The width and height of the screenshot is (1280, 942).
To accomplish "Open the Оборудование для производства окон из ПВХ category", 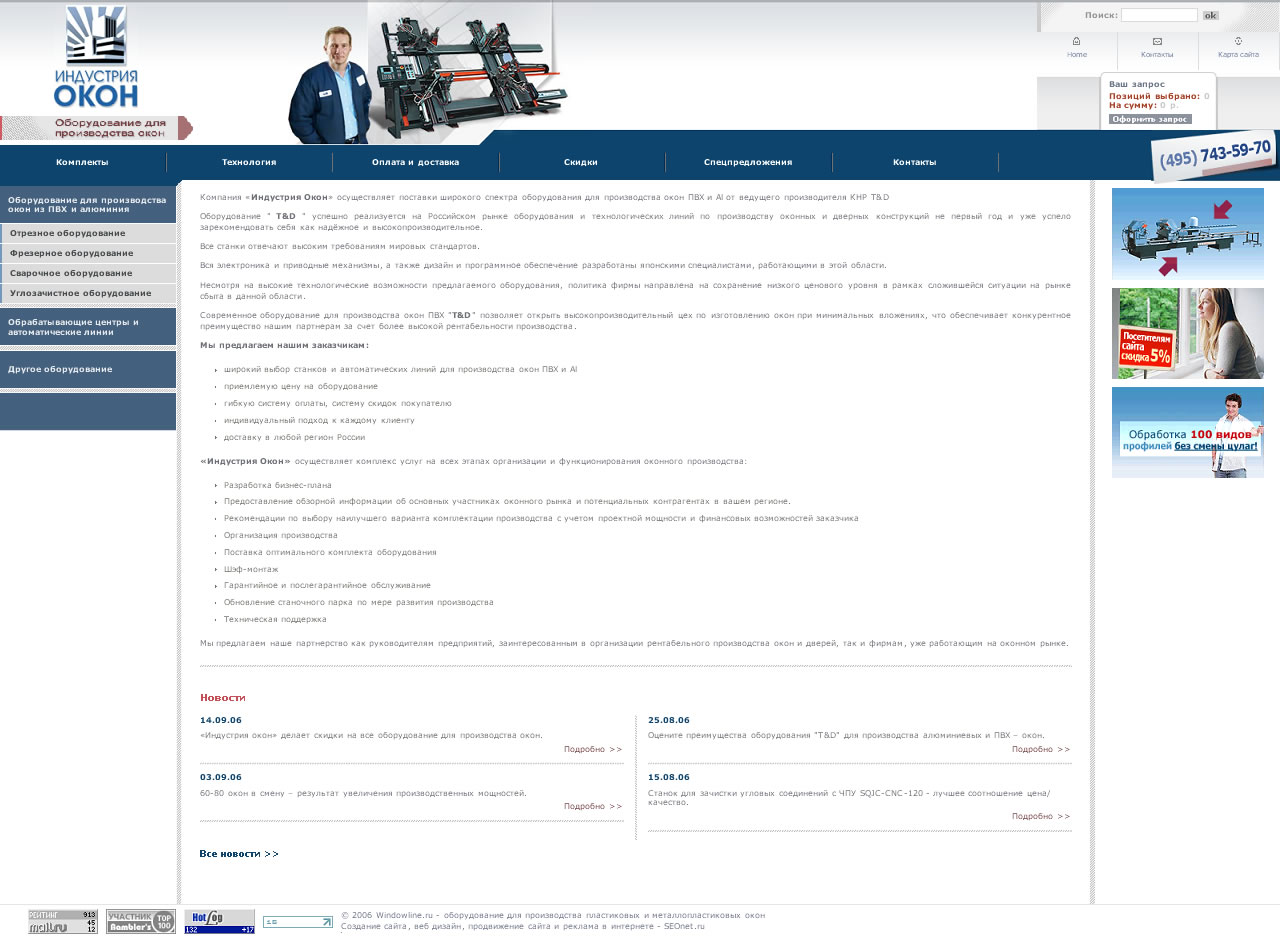I will (x=88, y=205).
